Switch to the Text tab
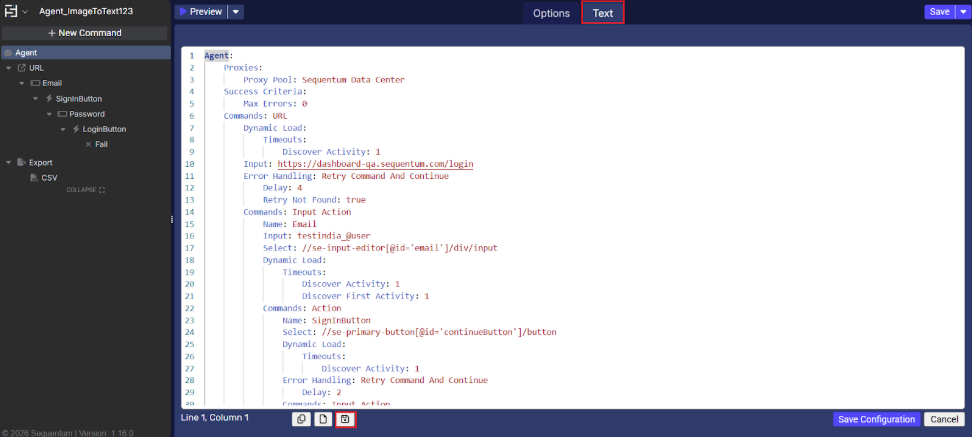972x437 pixels. click(x=602, y=13)
